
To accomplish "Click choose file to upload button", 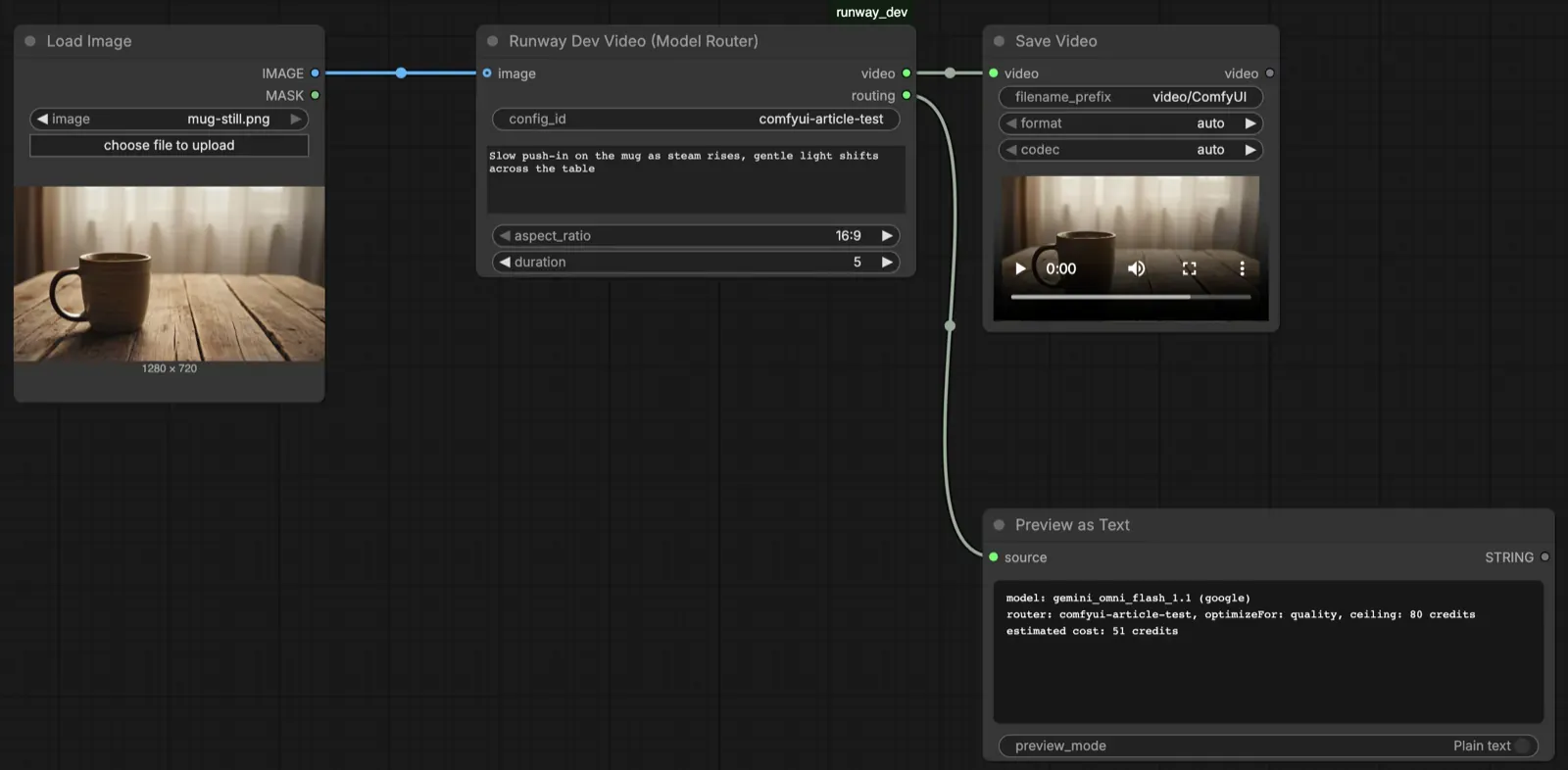I will (x=170, y=145).
